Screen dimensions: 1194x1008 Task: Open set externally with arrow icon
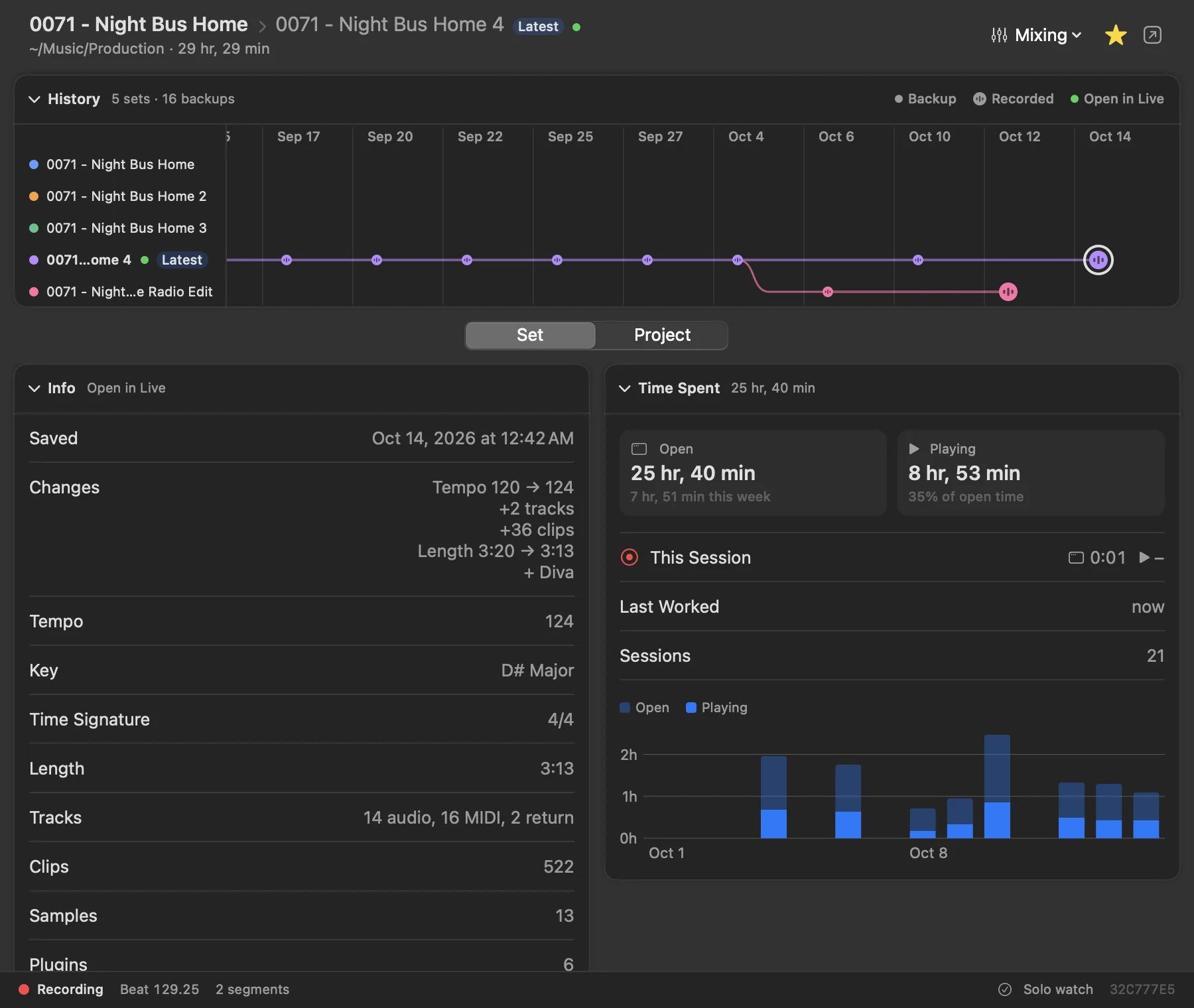(x=1153, y=35)
